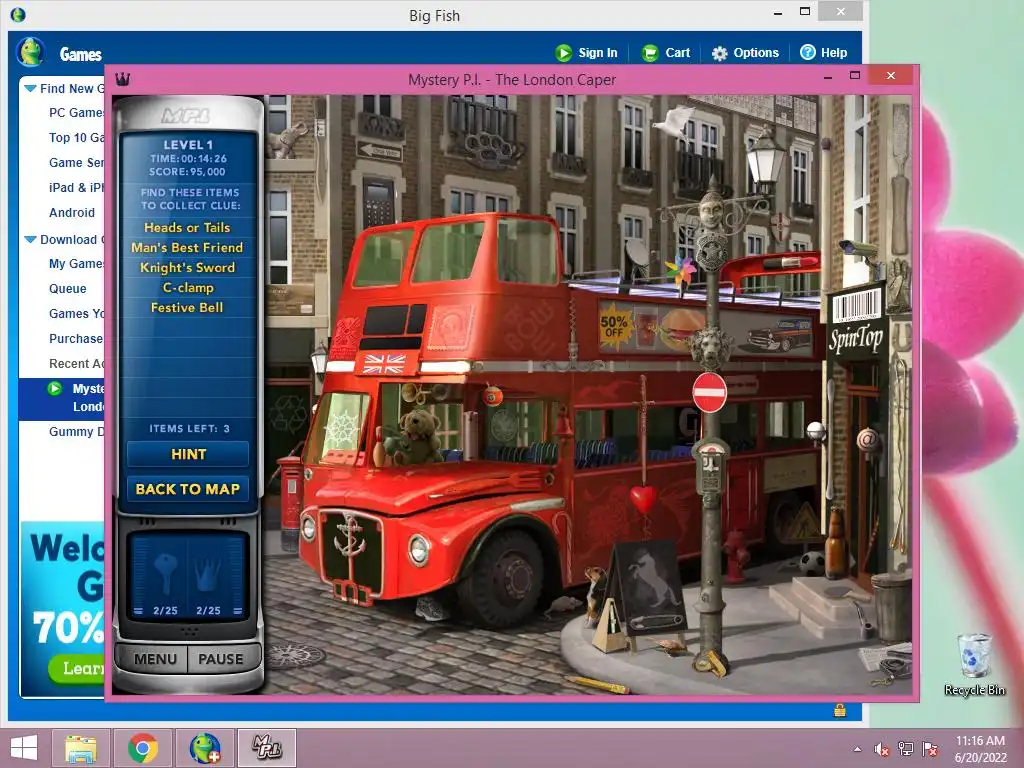Click the brown bottle by the steps
Image resolution: width=1024 pixels, height=768 pixels.
click(835, 544)
